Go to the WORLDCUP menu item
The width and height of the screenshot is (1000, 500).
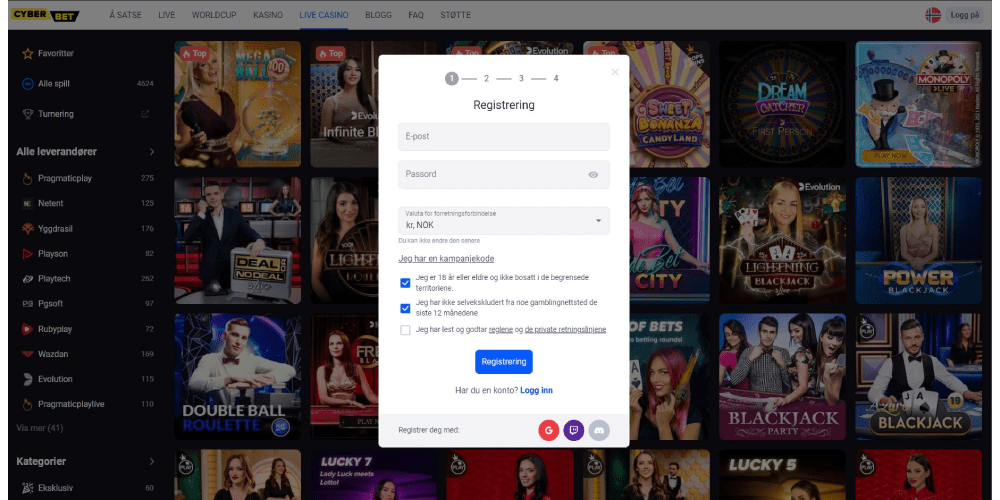(x=214, y=16)
